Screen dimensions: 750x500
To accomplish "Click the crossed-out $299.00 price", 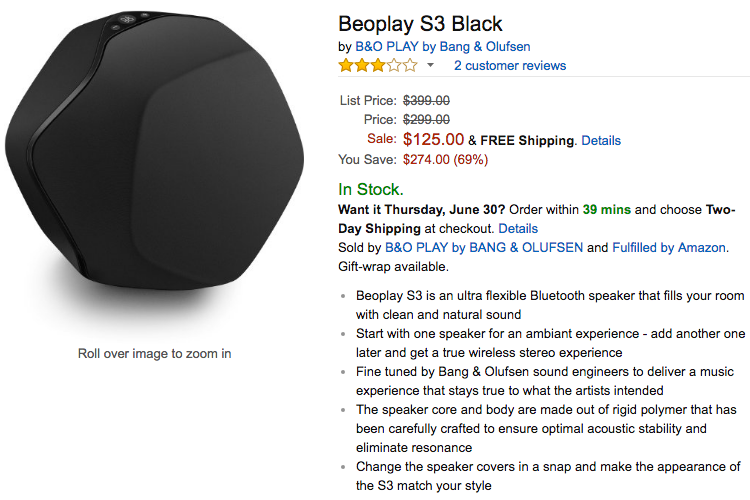I will pos(426,119).
